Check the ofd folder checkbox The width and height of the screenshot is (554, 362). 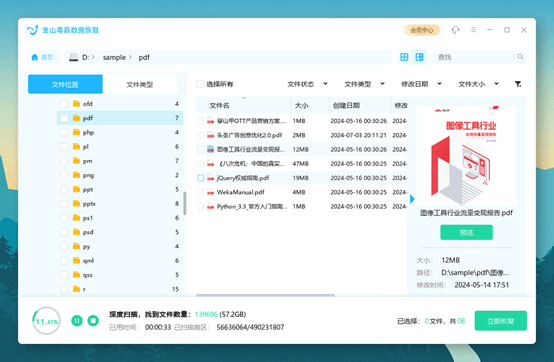[64, 104]
